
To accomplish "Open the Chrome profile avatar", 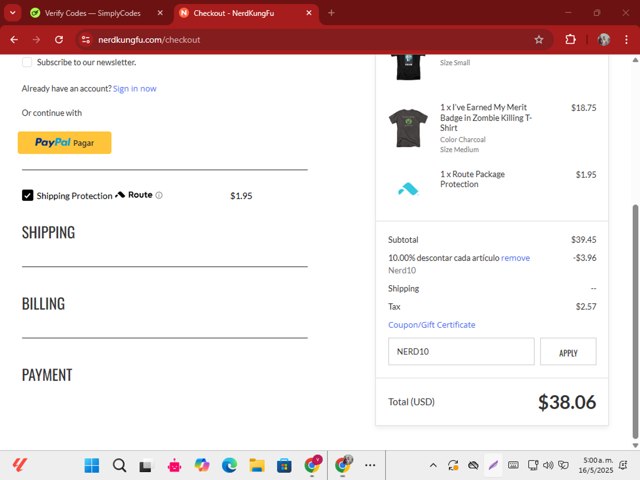I will point(604,40).
